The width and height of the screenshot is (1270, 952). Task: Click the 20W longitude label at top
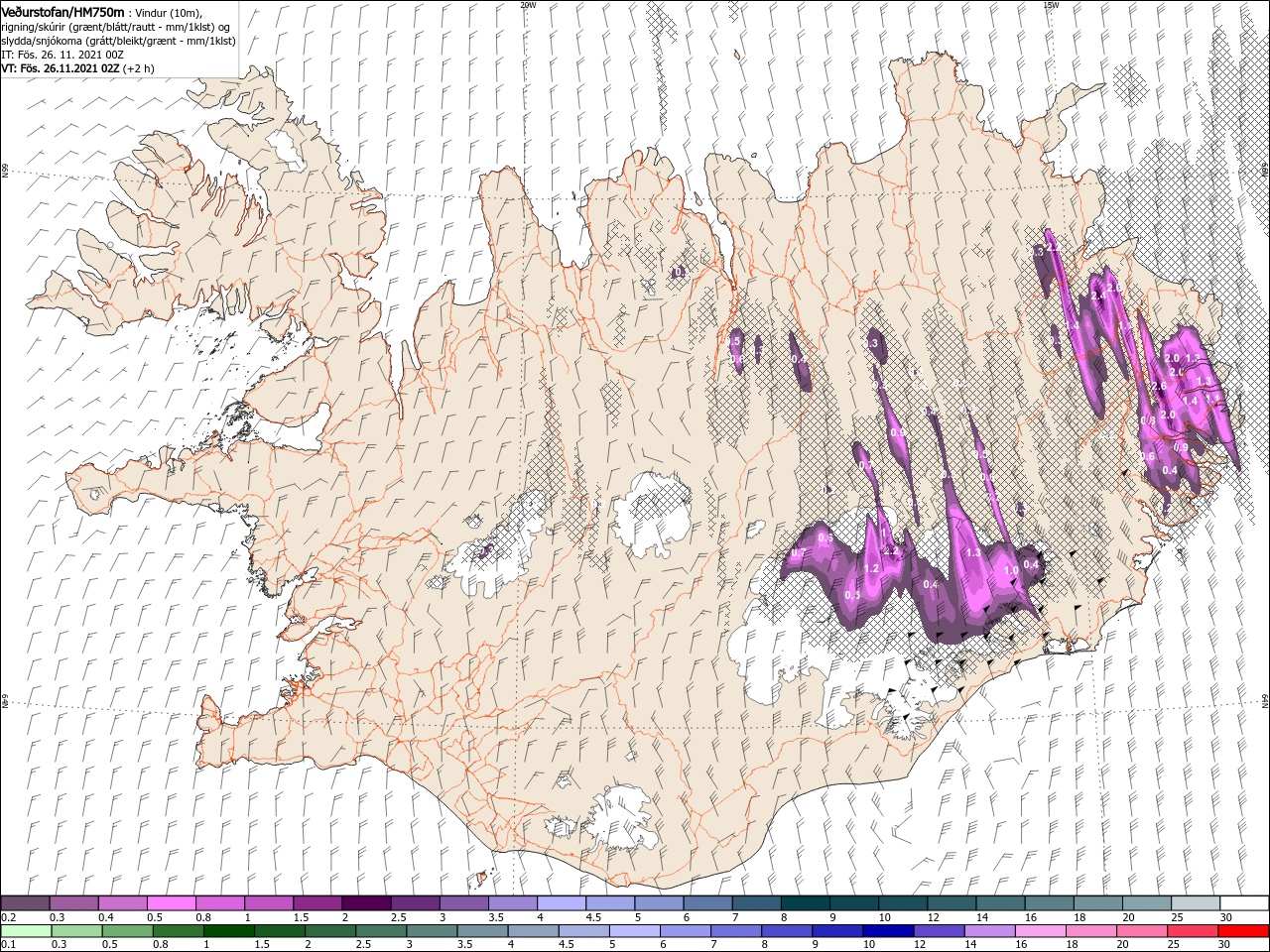tap(528, 5)
